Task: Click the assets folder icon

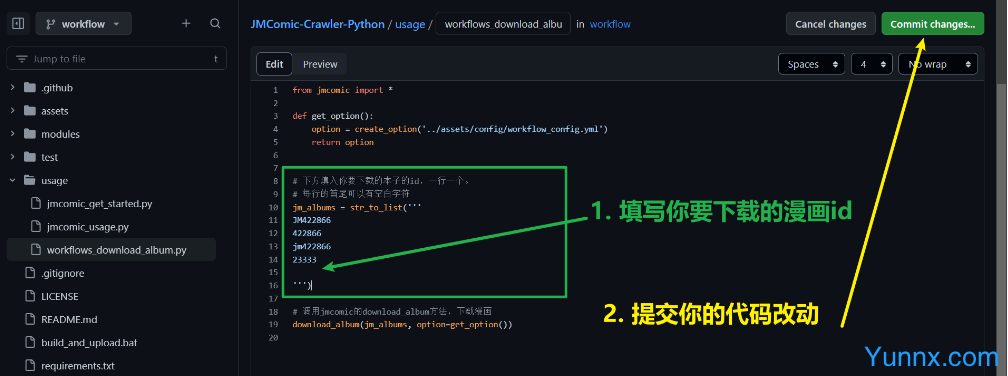Action: coord(30,111)
